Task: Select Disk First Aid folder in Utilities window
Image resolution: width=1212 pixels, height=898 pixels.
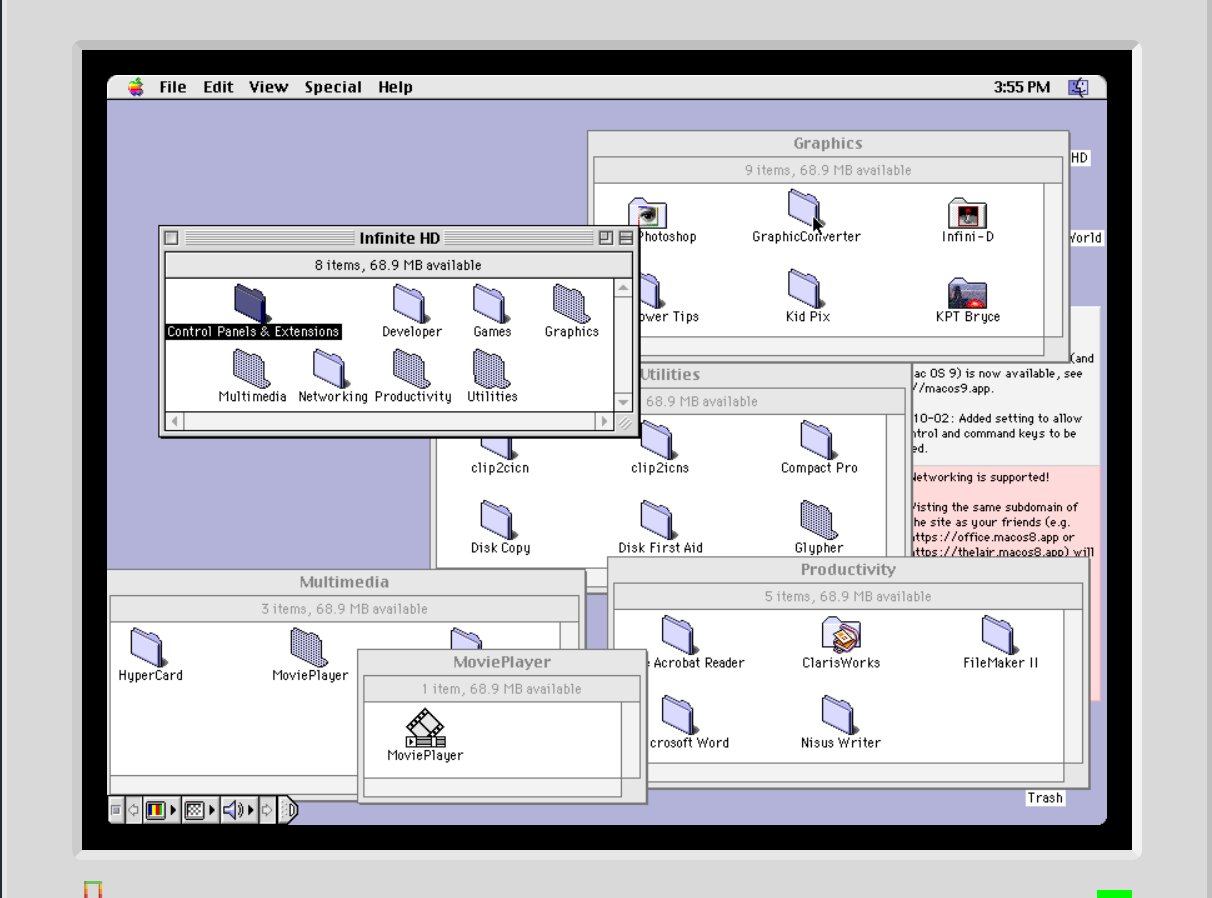Action: tap(658, 519)
